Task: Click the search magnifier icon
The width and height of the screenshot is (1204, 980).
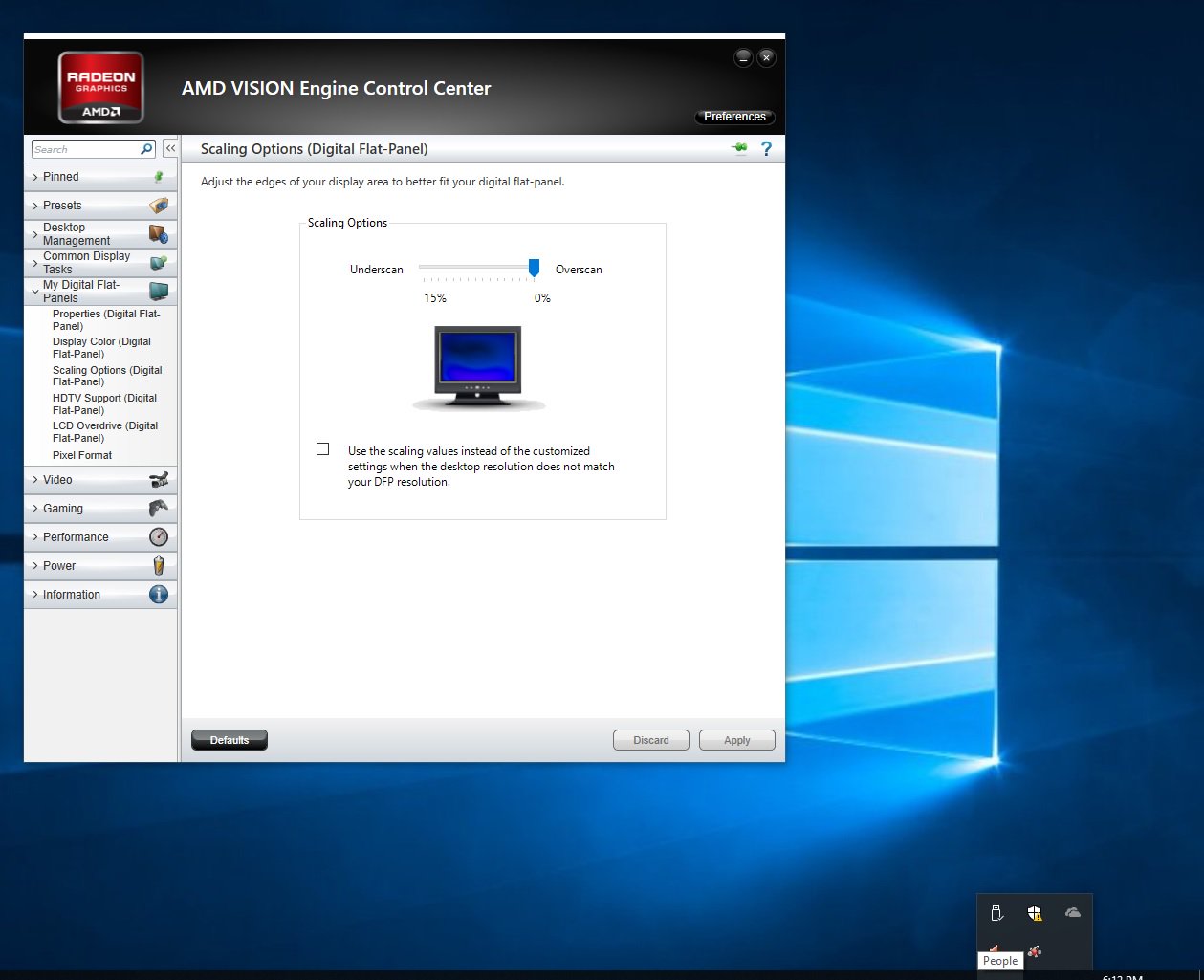Action: point(146,149)
